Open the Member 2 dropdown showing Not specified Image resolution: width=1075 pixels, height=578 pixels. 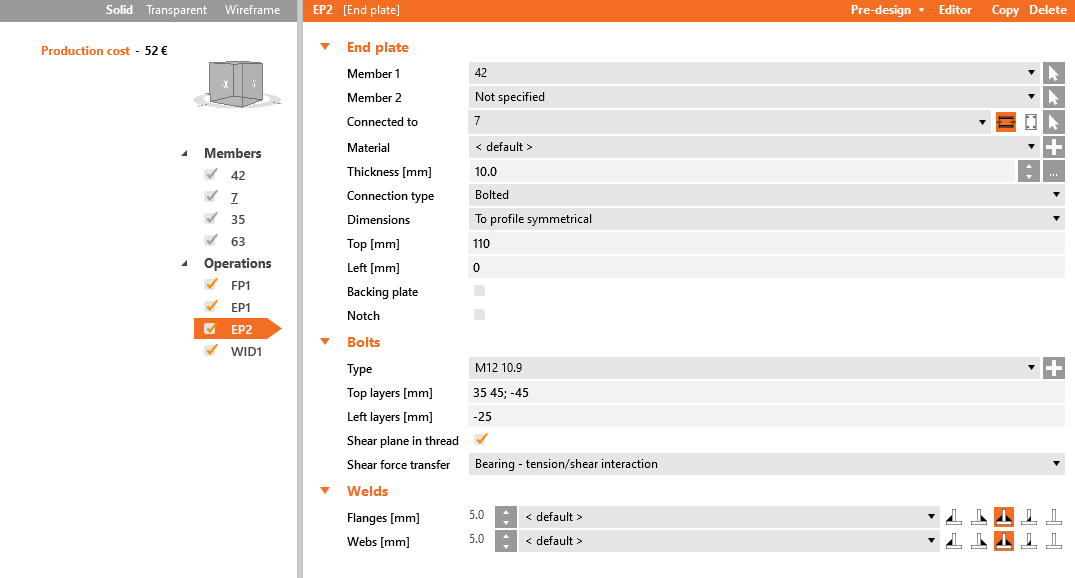click(x=754, y=97)
